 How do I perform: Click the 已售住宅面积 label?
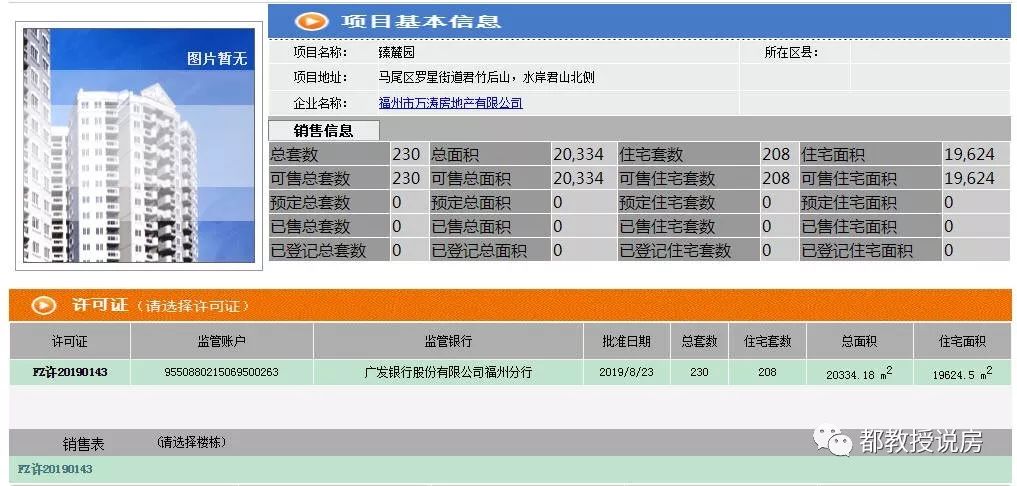click(x=849, y=226)
